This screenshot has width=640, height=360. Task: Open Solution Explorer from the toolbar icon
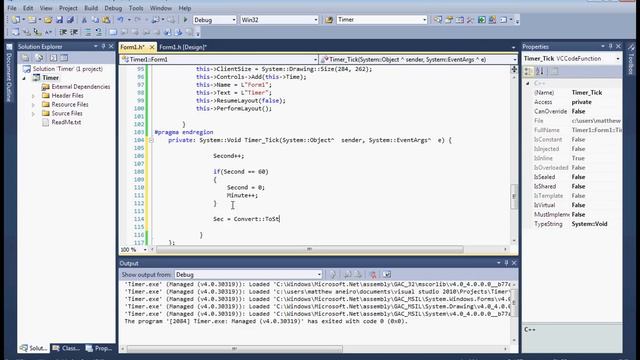(438, 20)
